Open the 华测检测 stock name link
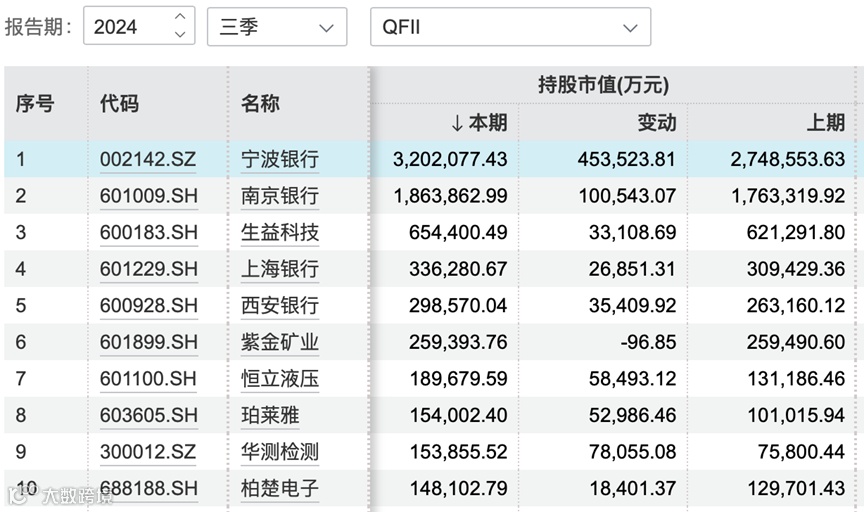 tap(280, 451)
